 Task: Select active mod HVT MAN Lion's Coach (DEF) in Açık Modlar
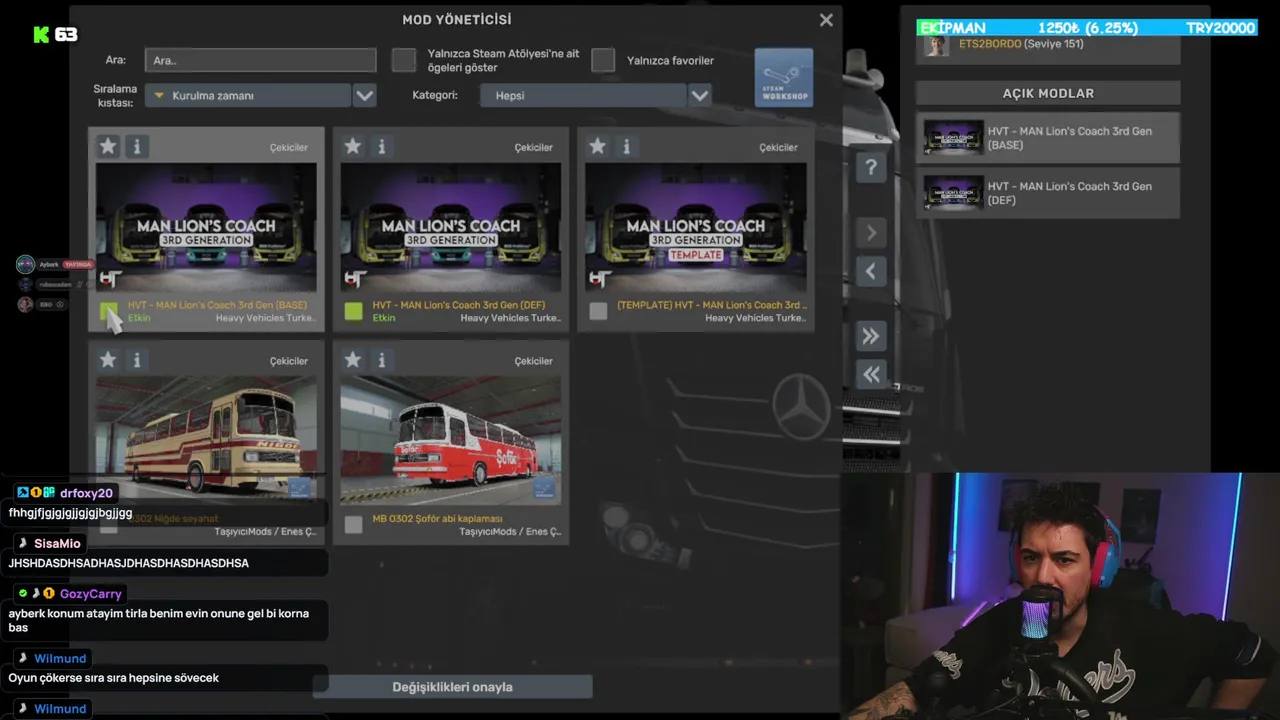pyautogui.click(x=1048, y=193)
